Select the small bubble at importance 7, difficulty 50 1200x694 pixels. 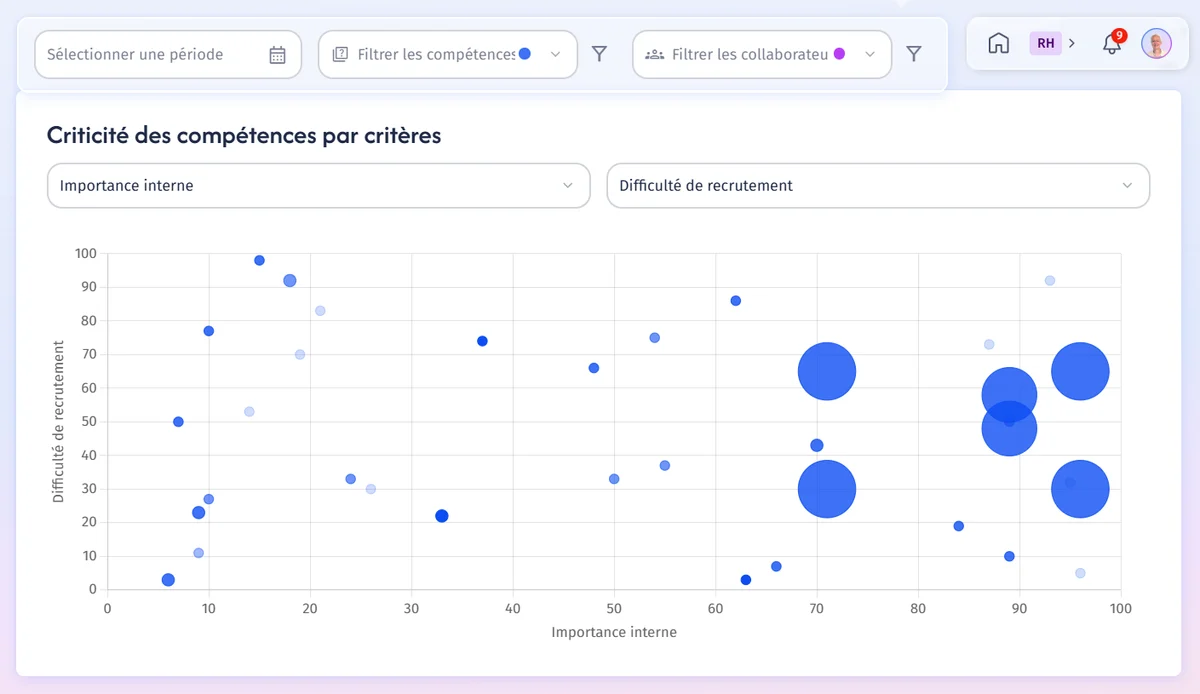(178, 422)
